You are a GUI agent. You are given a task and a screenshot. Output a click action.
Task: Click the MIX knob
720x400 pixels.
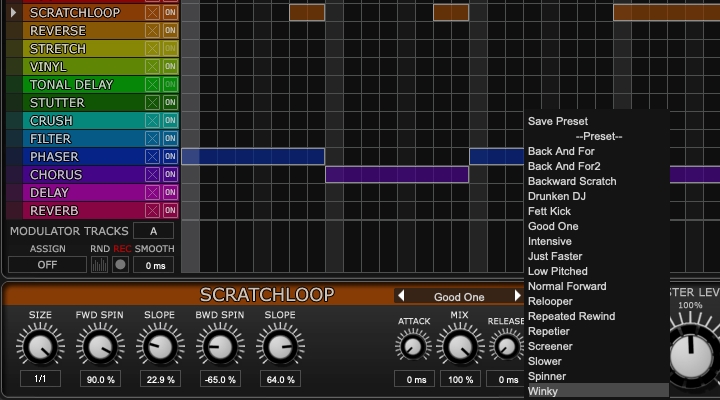(459, 347)
